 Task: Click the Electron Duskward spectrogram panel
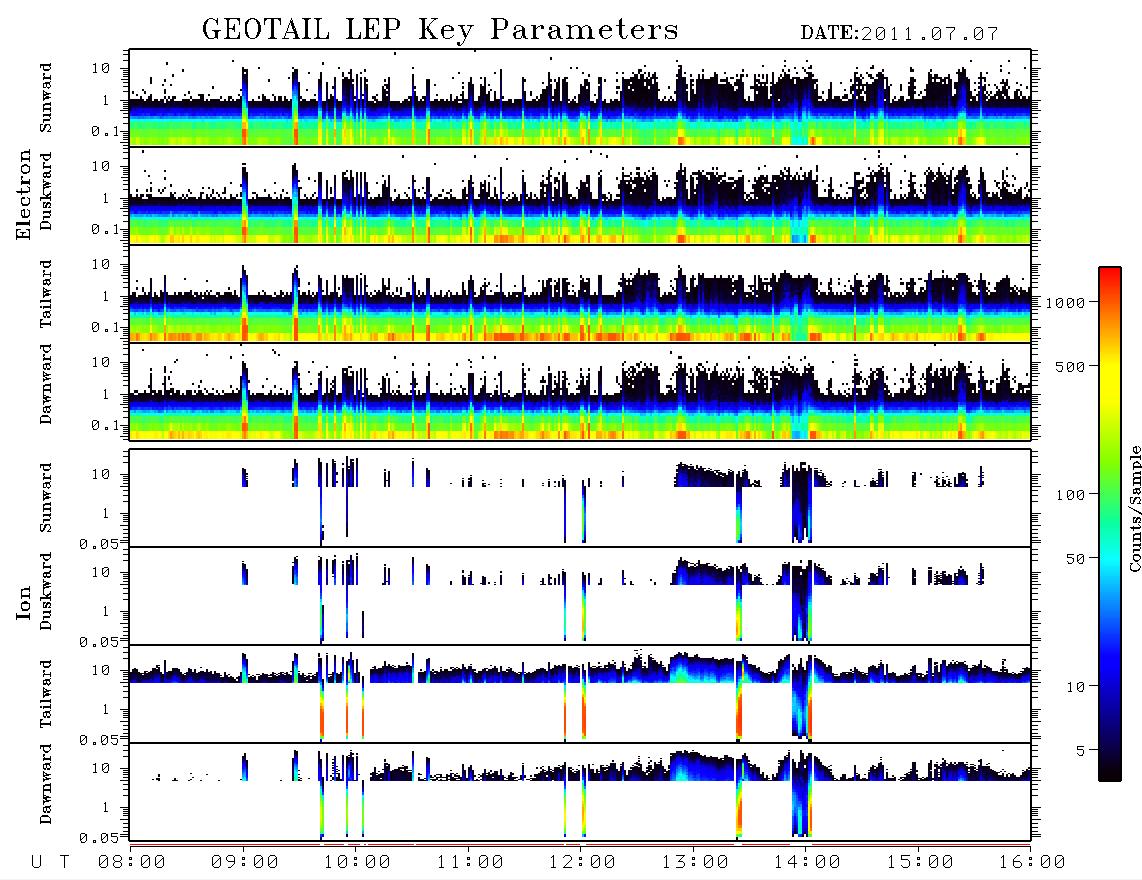[x=580, y=195]
